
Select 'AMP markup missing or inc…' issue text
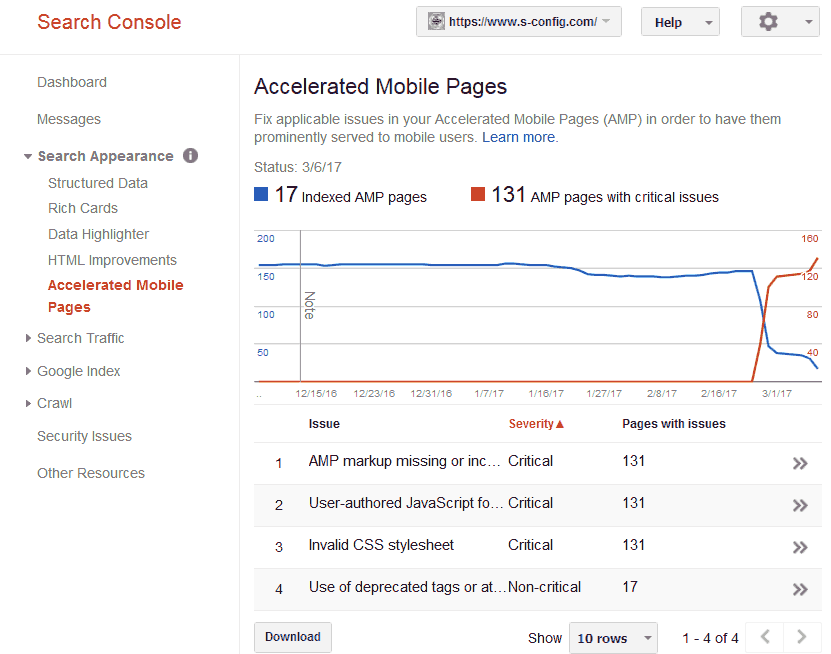point(404,461)
